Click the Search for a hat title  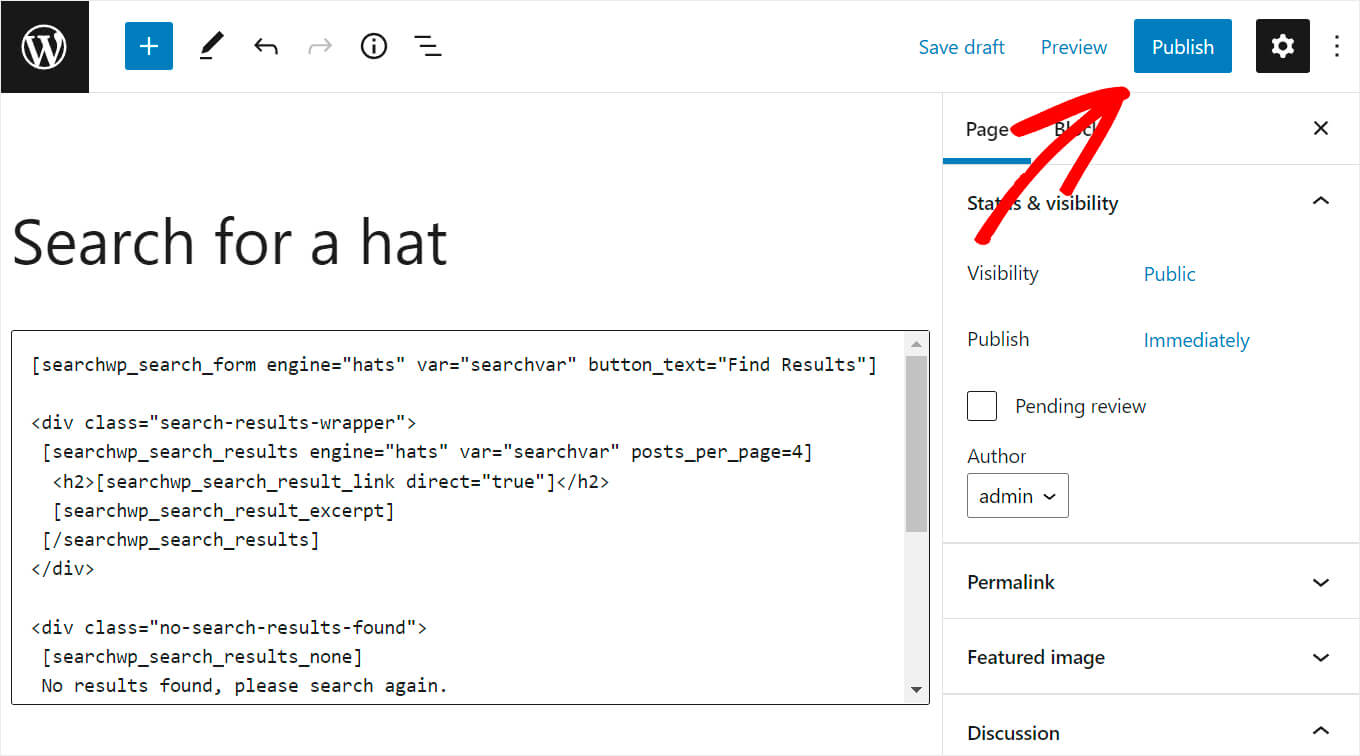[230, 243]
